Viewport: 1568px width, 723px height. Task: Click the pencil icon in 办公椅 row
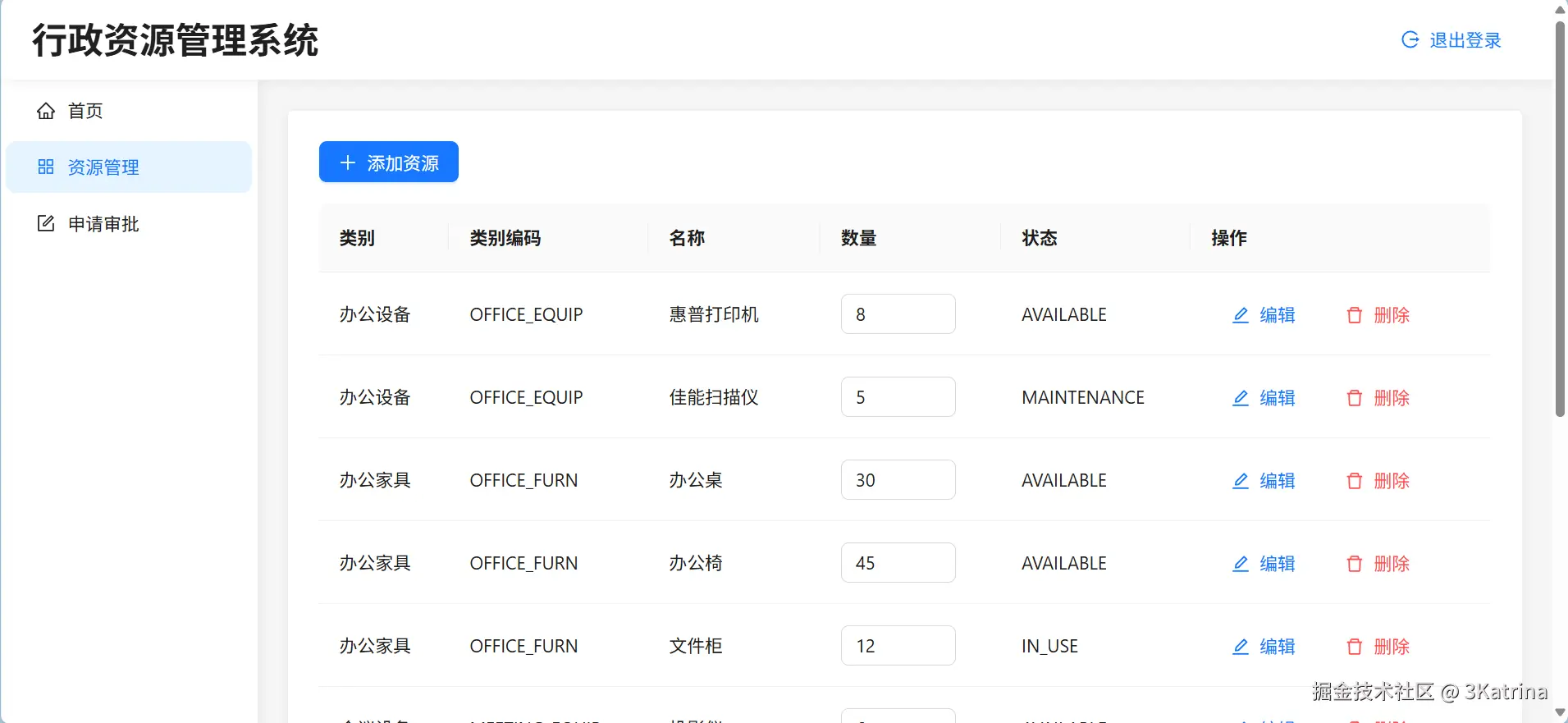click(1241, 564)
